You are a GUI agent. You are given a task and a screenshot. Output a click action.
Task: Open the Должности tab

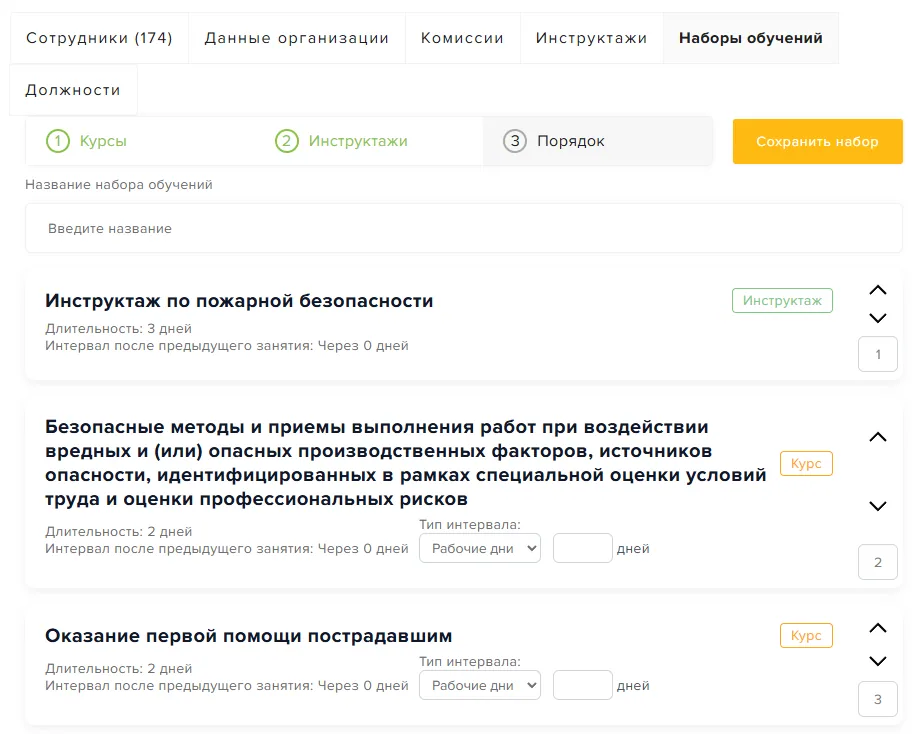click(73, 90)
